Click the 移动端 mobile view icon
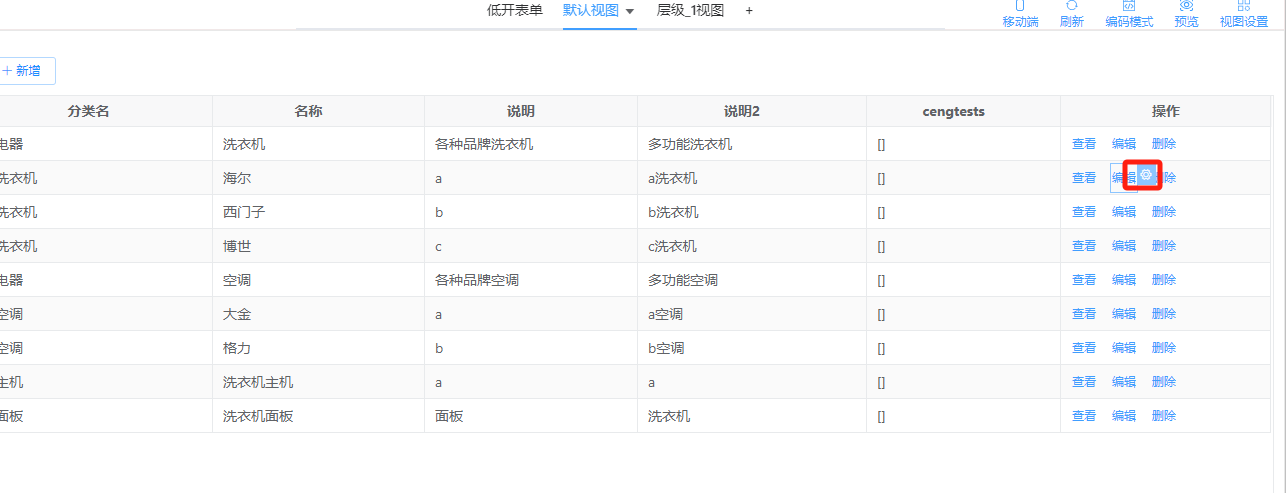 pyautogui.click(x=1020, y=13)
